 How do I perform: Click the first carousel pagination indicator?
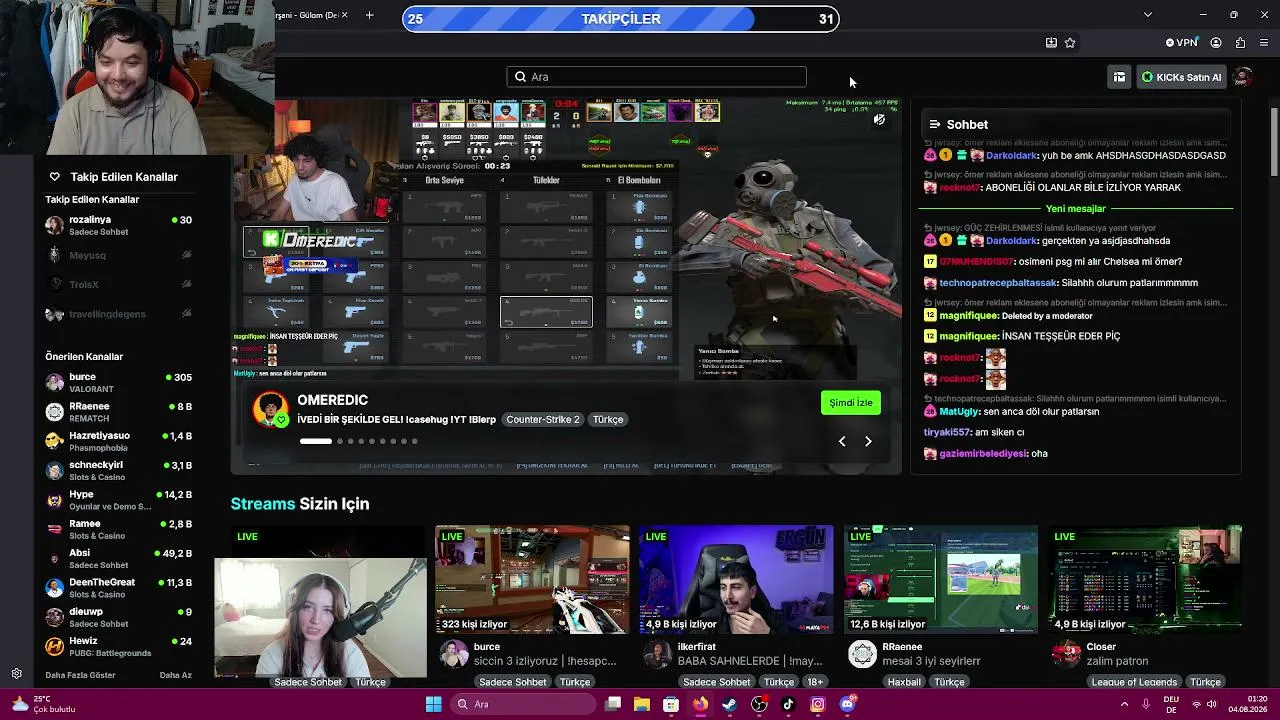pyautogui.click(x=315, y=441)
